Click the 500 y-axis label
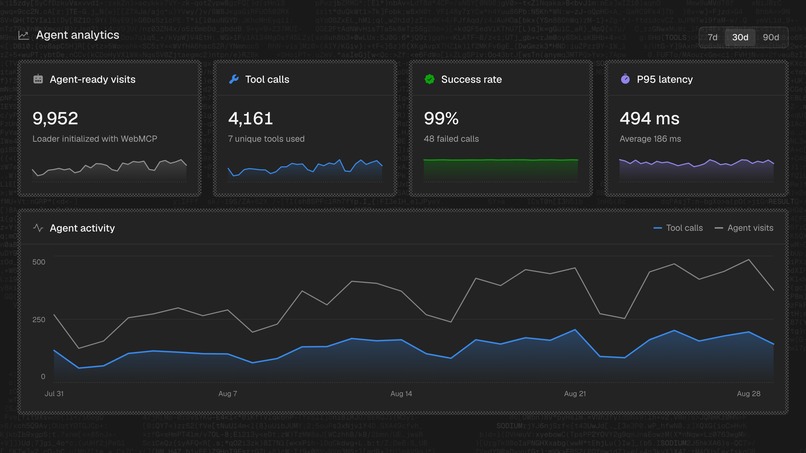Image resolution: width=806 pixels, height=453 pixels. [39, 262]
